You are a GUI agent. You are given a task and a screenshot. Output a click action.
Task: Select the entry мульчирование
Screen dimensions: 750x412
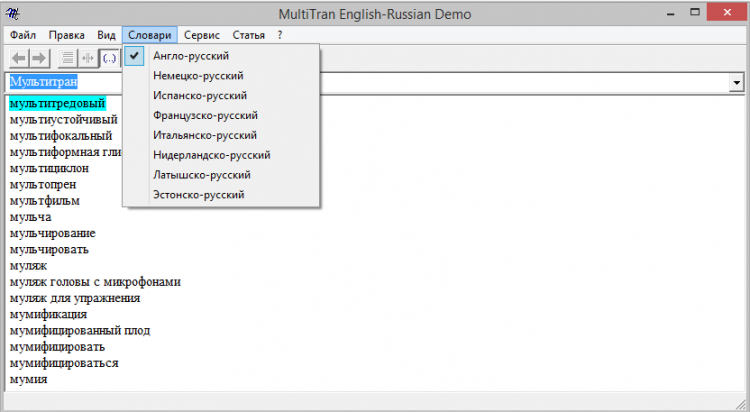[x=53, y=234]
